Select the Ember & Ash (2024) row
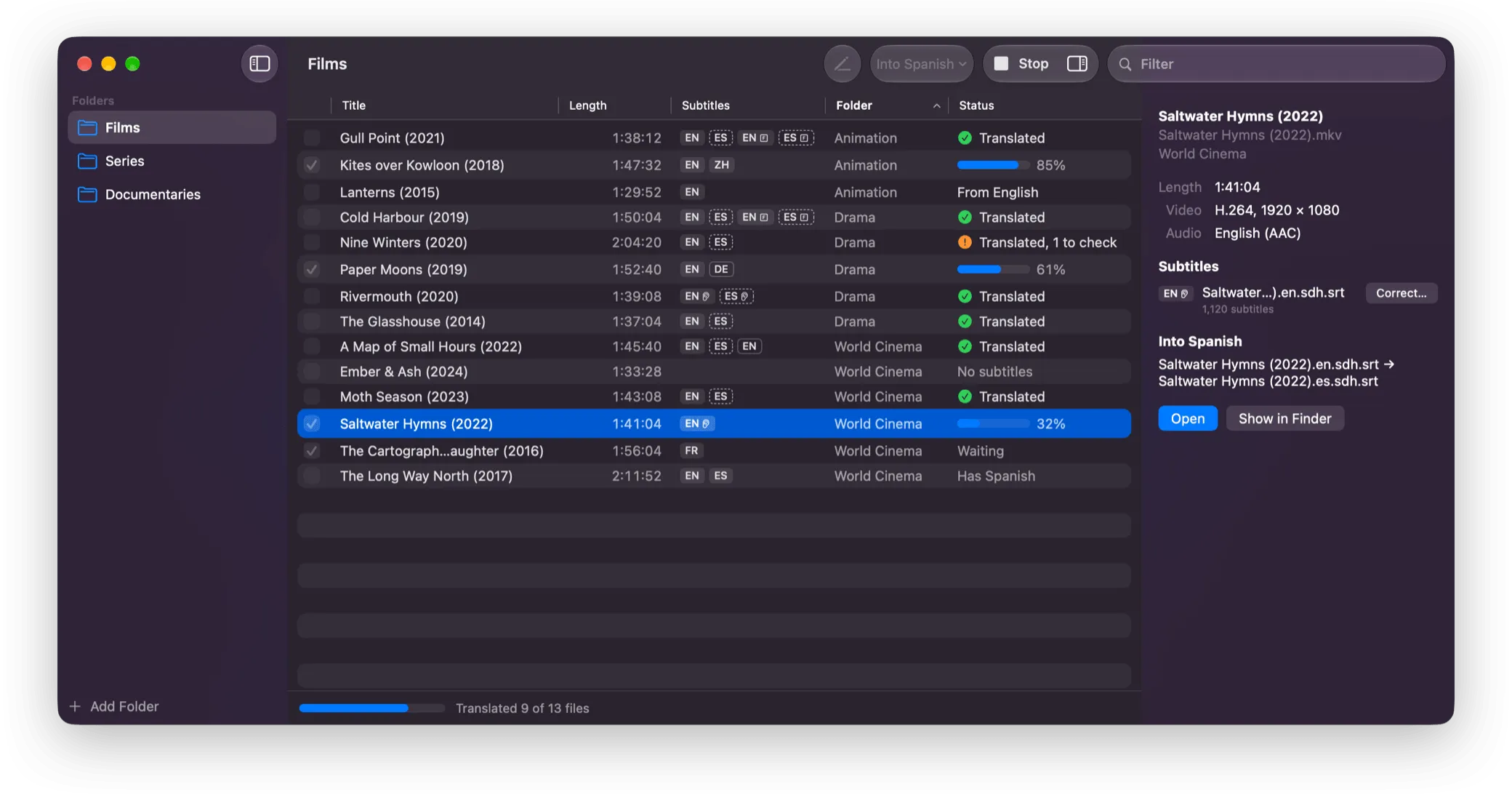1512x803 pixels. tap(714, 372)
